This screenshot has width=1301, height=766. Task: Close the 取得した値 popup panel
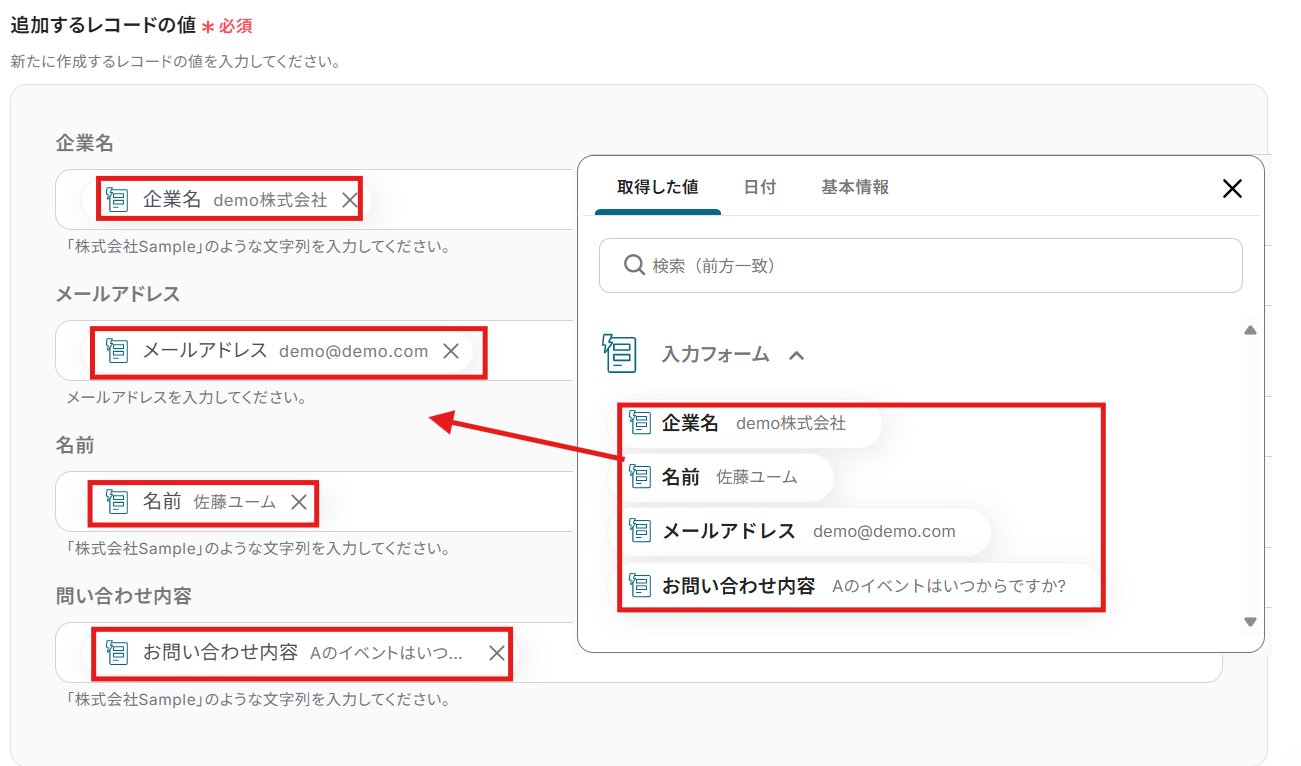(x=1232, y=188)
